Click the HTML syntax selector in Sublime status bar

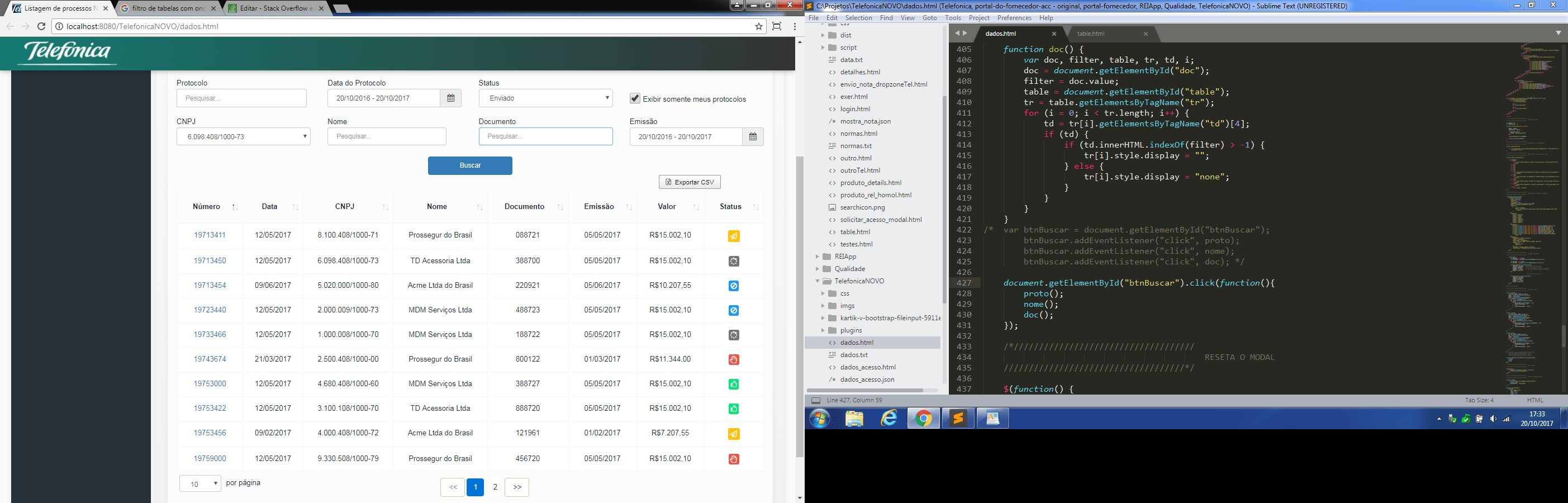click(1534, 401)
